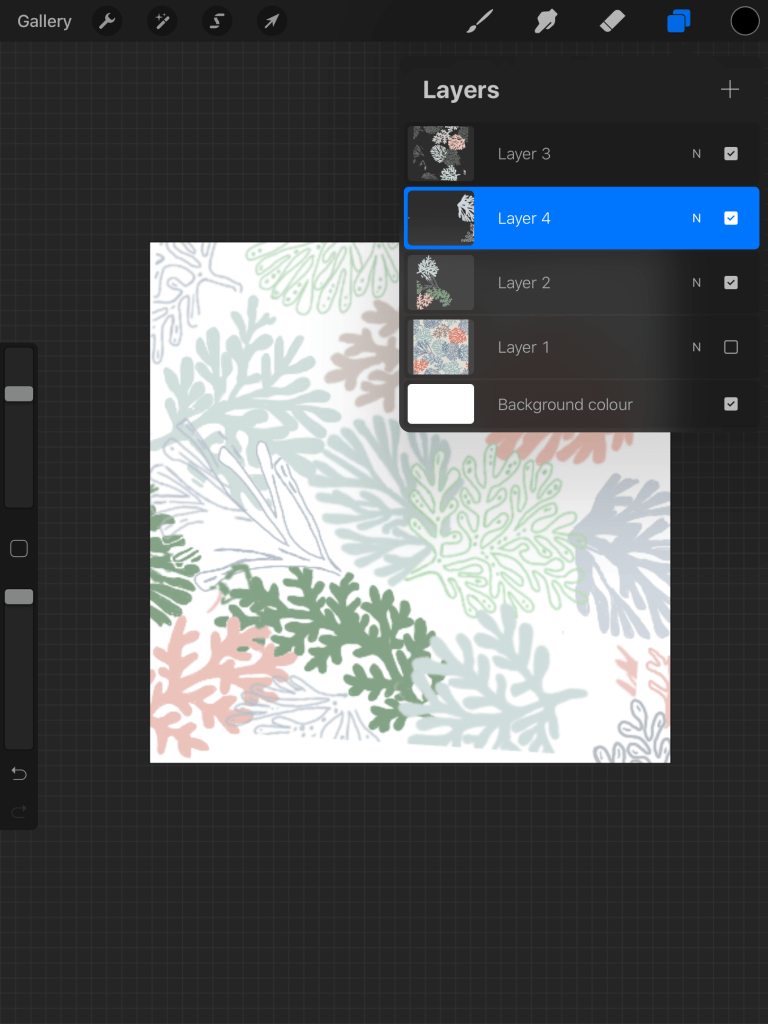The width and height of the screenshot is (768, 1024).
Task: Close the Layers panel via layers icon
Action: coord(679,21)
